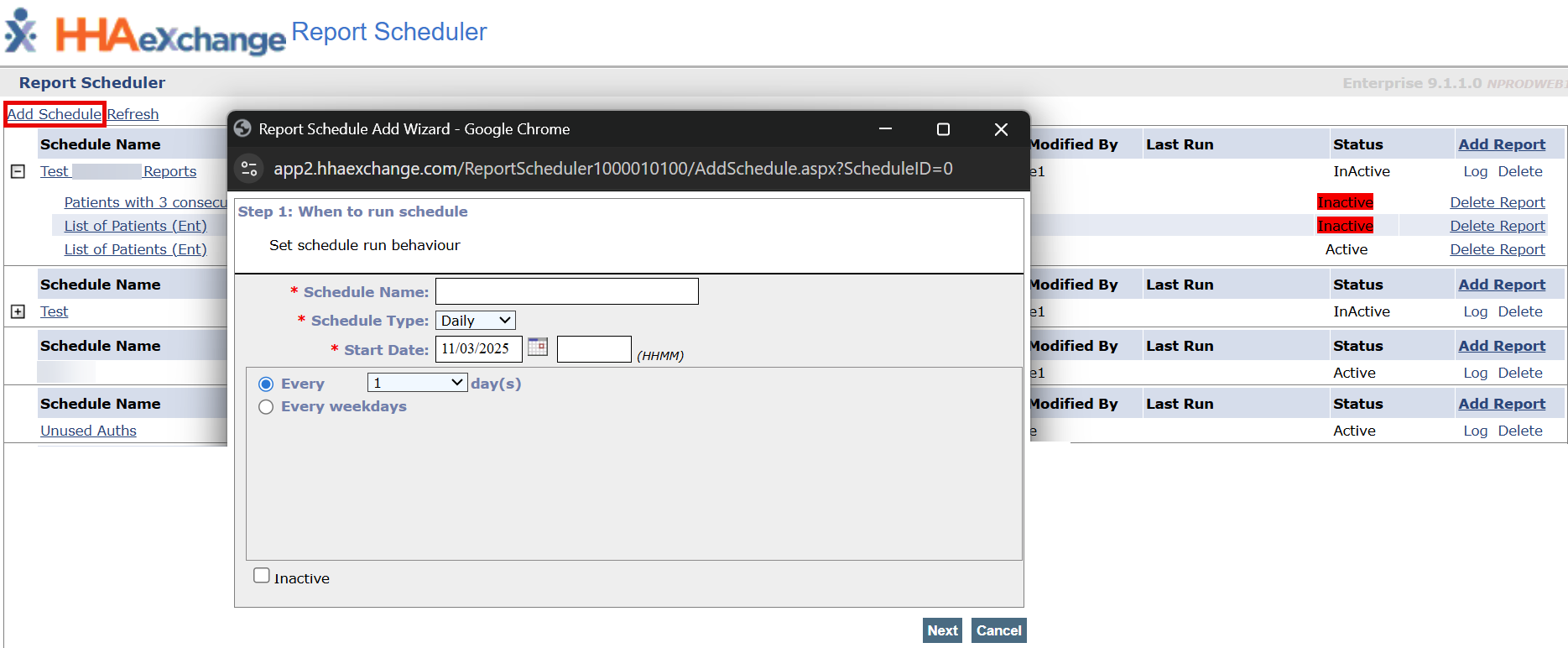Image resolution: width=1568 pixels, height=648 pixels.
Task: Focus the Schedule Name text field
Action: click(x=566, y=291)
